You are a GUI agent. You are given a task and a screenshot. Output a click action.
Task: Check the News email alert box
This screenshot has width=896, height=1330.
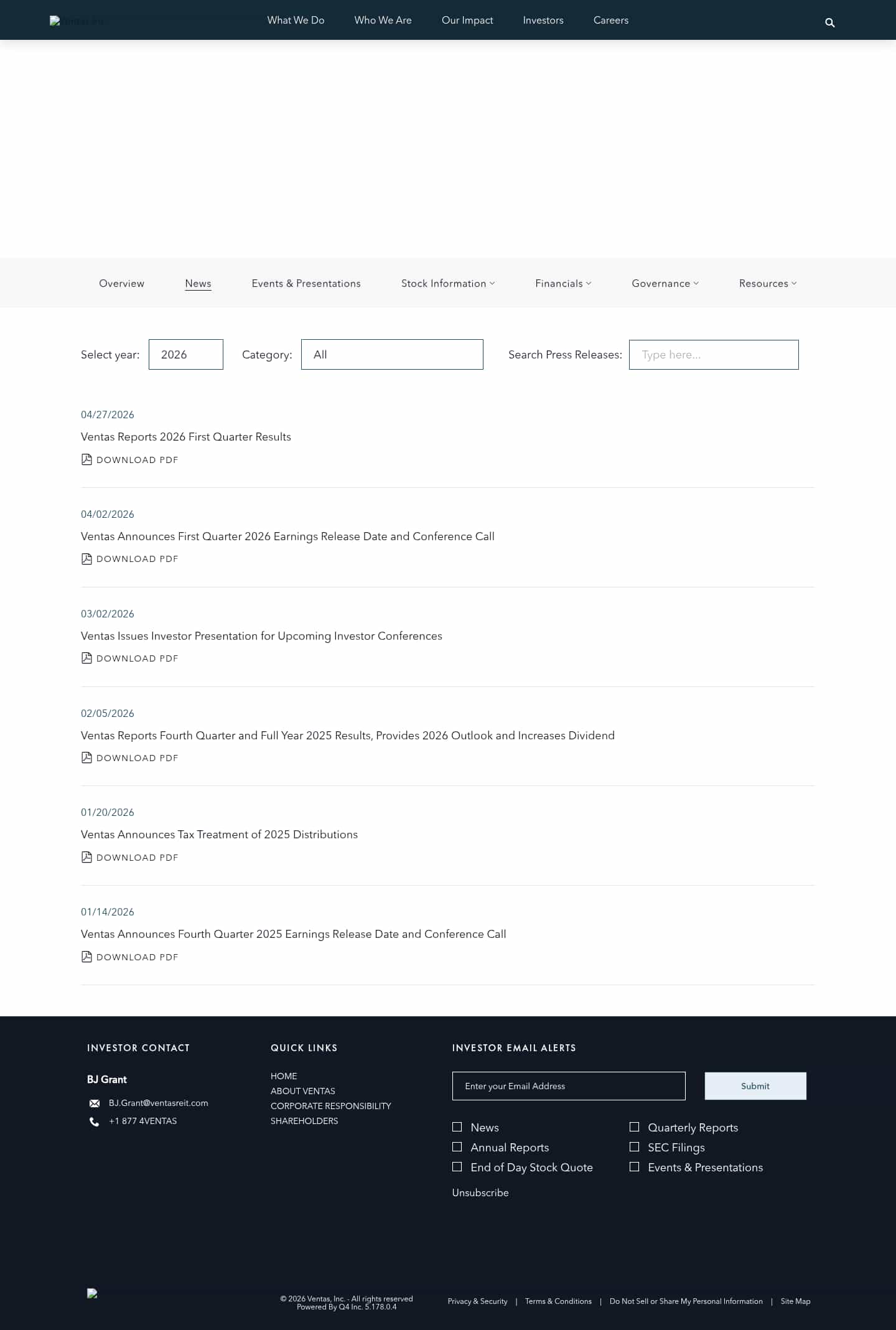coord(457,1126)
